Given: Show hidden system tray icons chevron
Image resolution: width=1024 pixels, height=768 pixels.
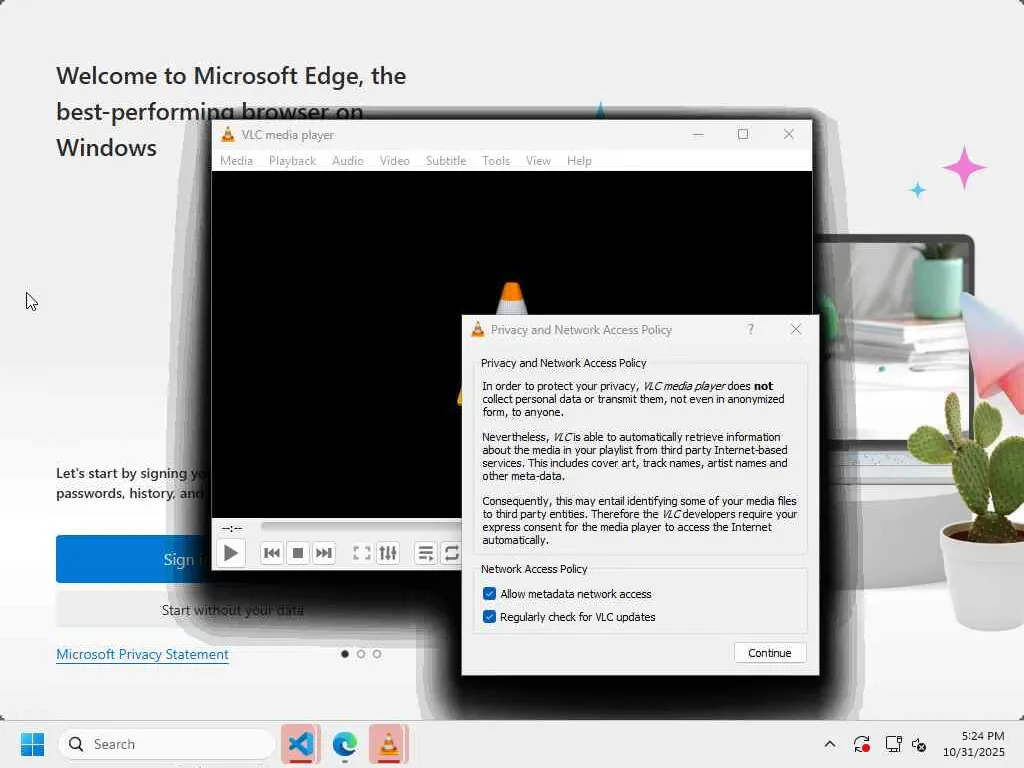Looking at the screenshot, I should coord(829,744).
